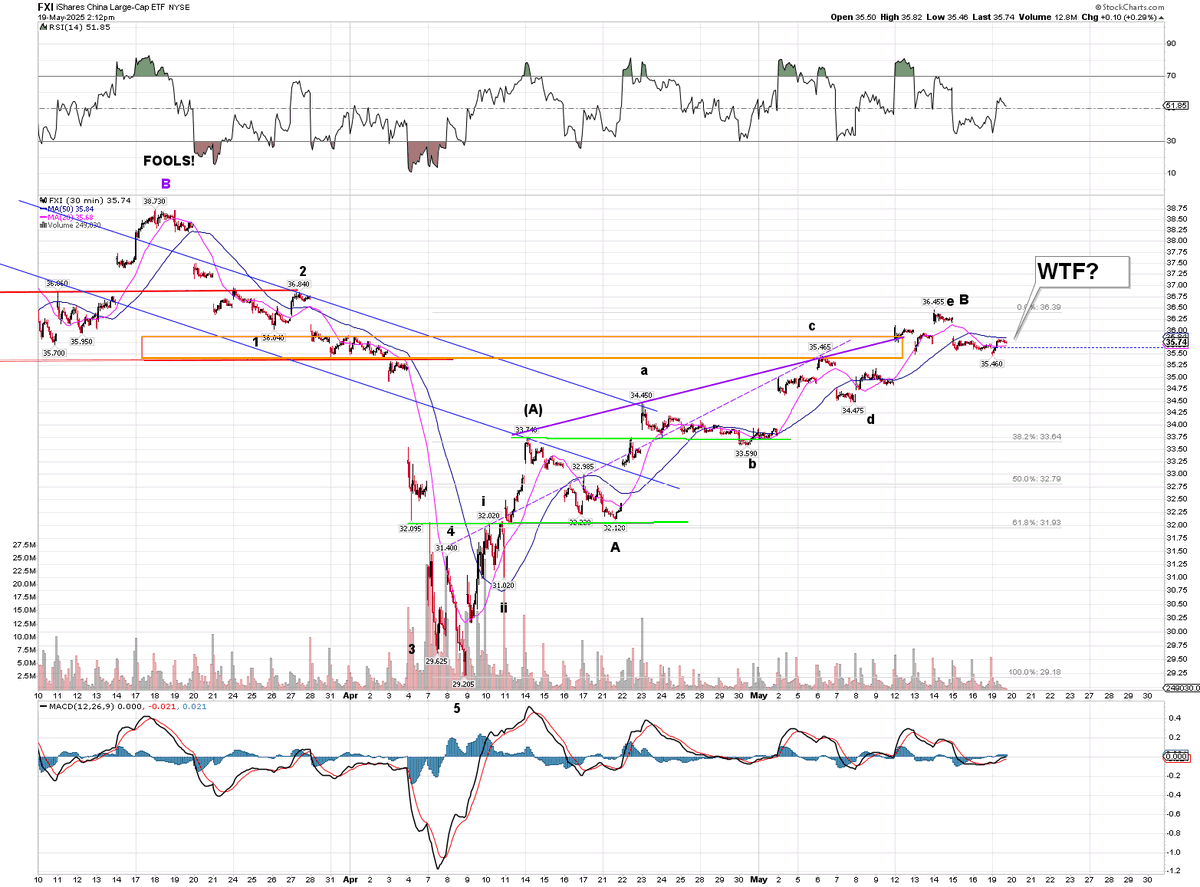Click the "36.840" price label
Screen dimensions: 1200x887
tap(298, 284)
